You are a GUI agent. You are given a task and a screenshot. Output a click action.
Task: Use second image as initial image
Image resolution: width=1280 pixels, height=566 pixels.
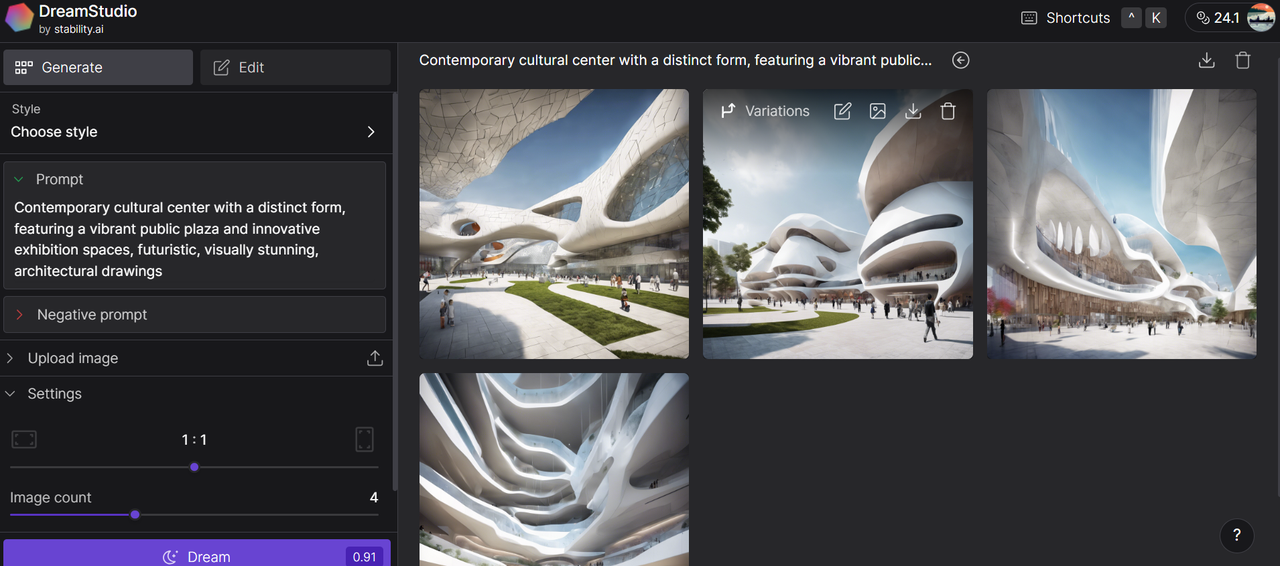point(878,111)
